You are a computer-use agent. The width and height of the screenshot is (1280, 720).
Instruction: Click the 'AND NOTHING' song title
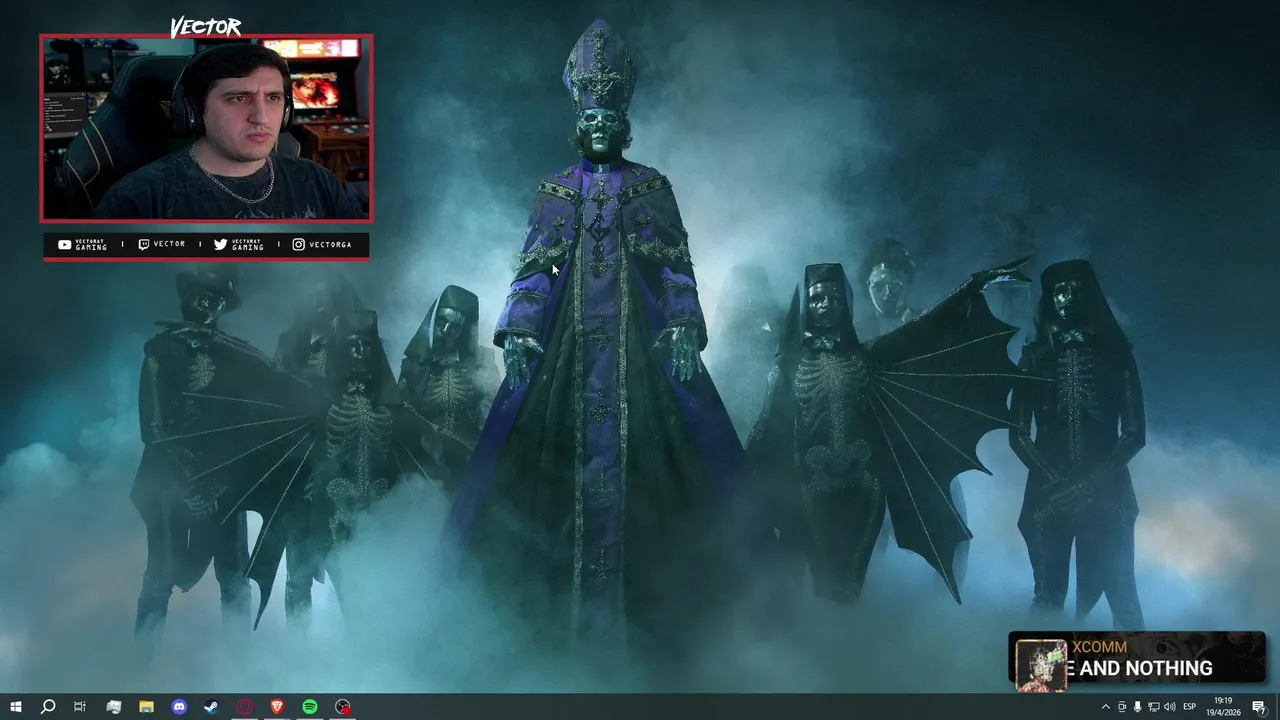tap(1146, 668)
